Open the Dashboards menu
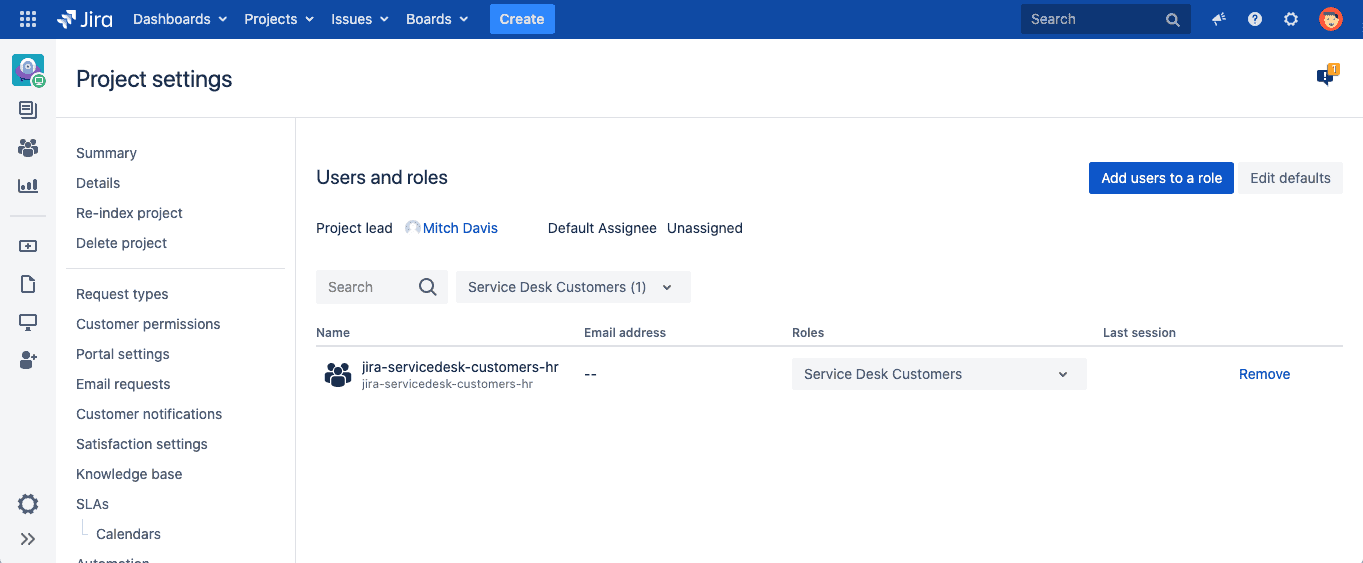The height and width of the screenshot is (563, 1363). pyautogui.click(x=180, y=19)
